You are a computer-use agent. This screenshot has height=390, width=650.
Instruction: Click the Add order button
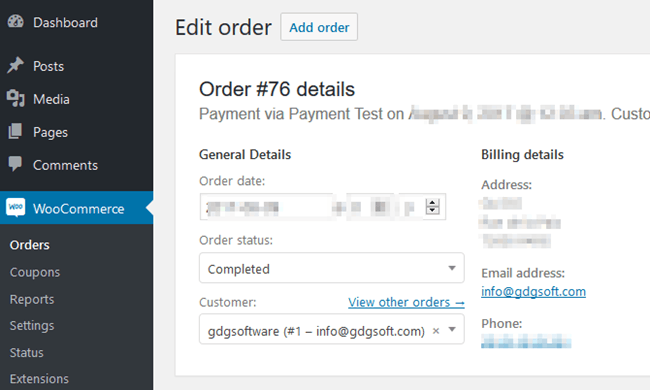coord(319,27)
